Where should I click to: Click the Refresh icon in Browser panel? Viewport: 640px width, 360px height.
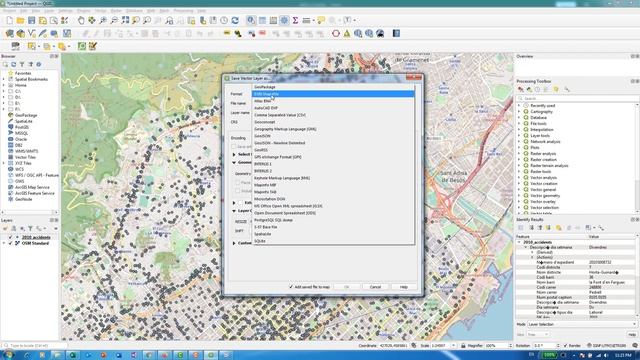tap(13, 64)
